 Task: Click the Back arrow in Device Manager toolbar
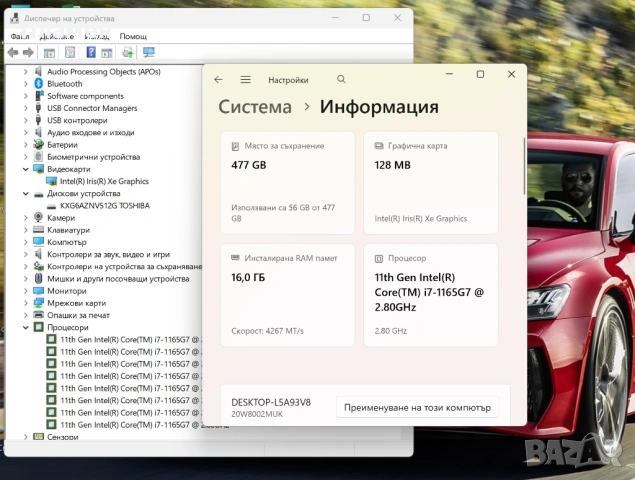(13, 52)
